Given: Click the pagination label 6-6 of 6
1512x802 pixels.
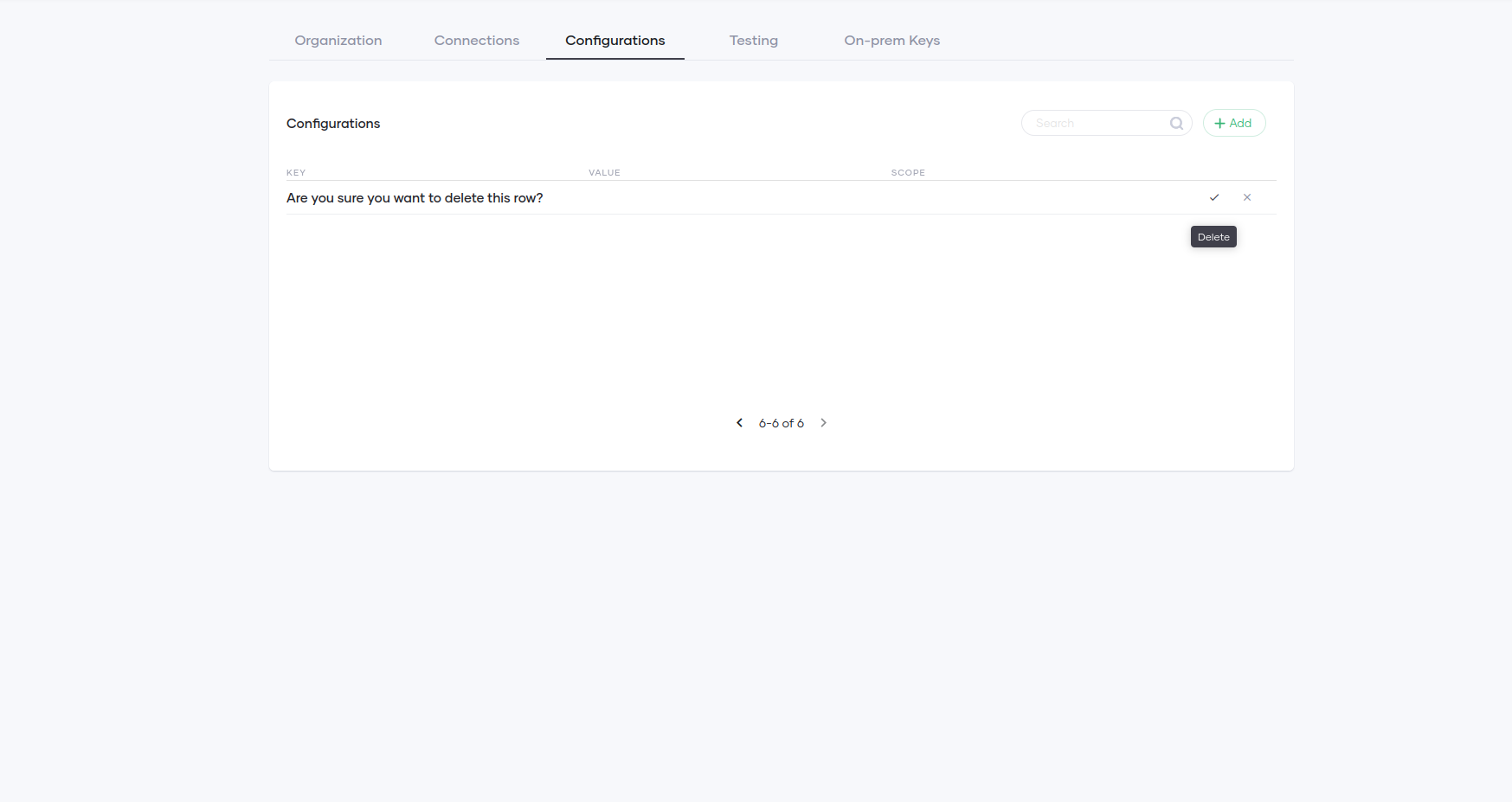Looking at the screenshot, I should tap(781, 422).
